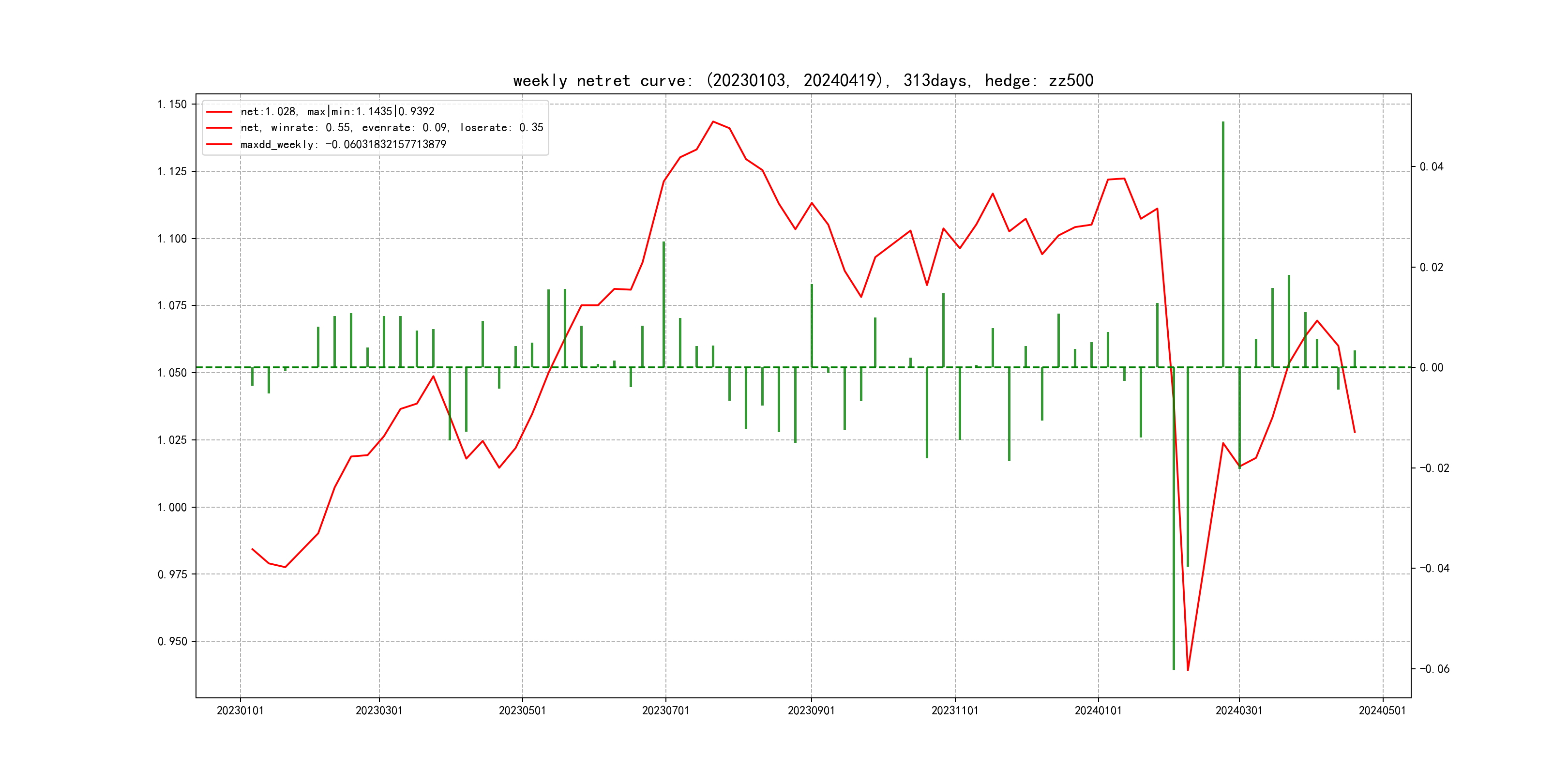
Task: Click the 0.950 left axis label
Action: tap(172, 642)
